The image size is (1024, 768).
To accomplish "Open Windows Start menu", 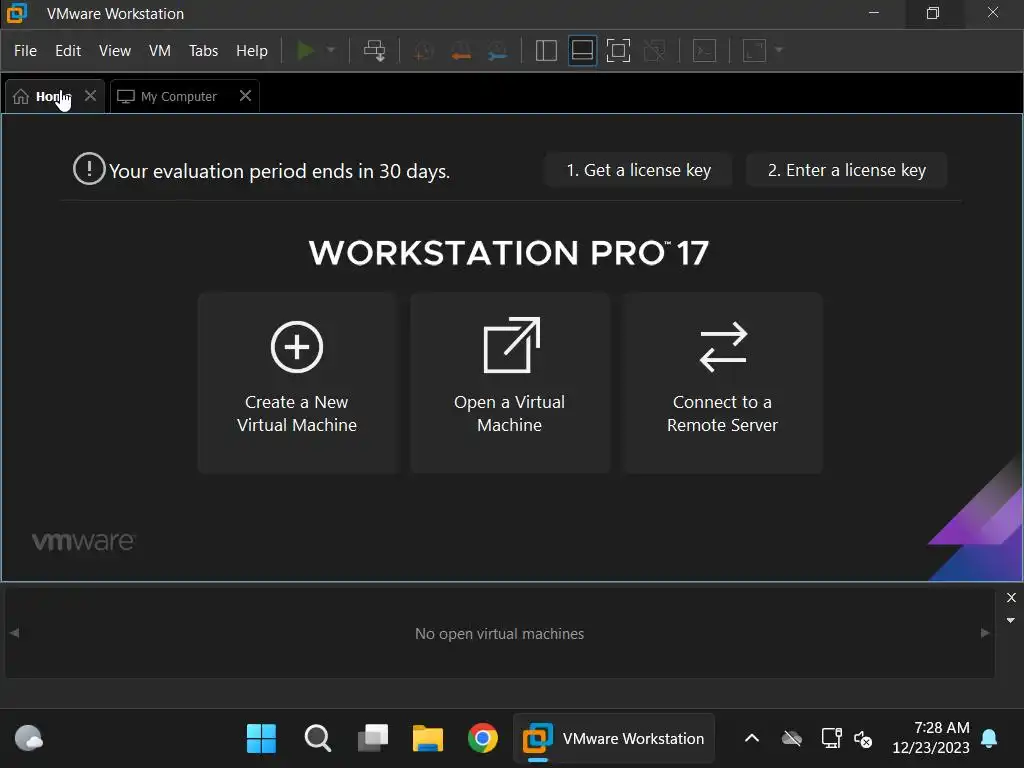I will click(261, 739).
